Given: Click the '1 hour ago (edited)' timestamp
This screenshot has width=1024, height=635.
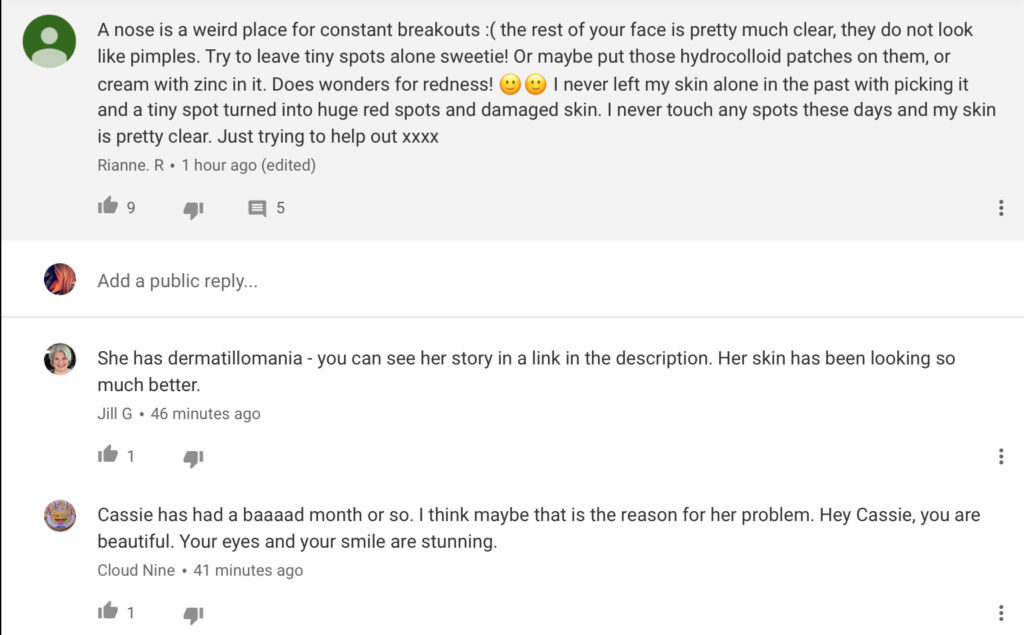Looking at the screenshot, I should [x=248, y=165].
